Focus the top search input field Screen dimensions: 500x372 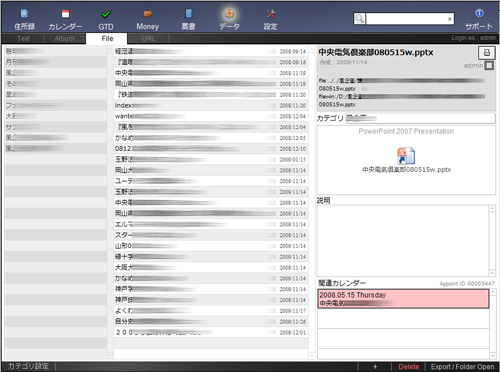406,19
